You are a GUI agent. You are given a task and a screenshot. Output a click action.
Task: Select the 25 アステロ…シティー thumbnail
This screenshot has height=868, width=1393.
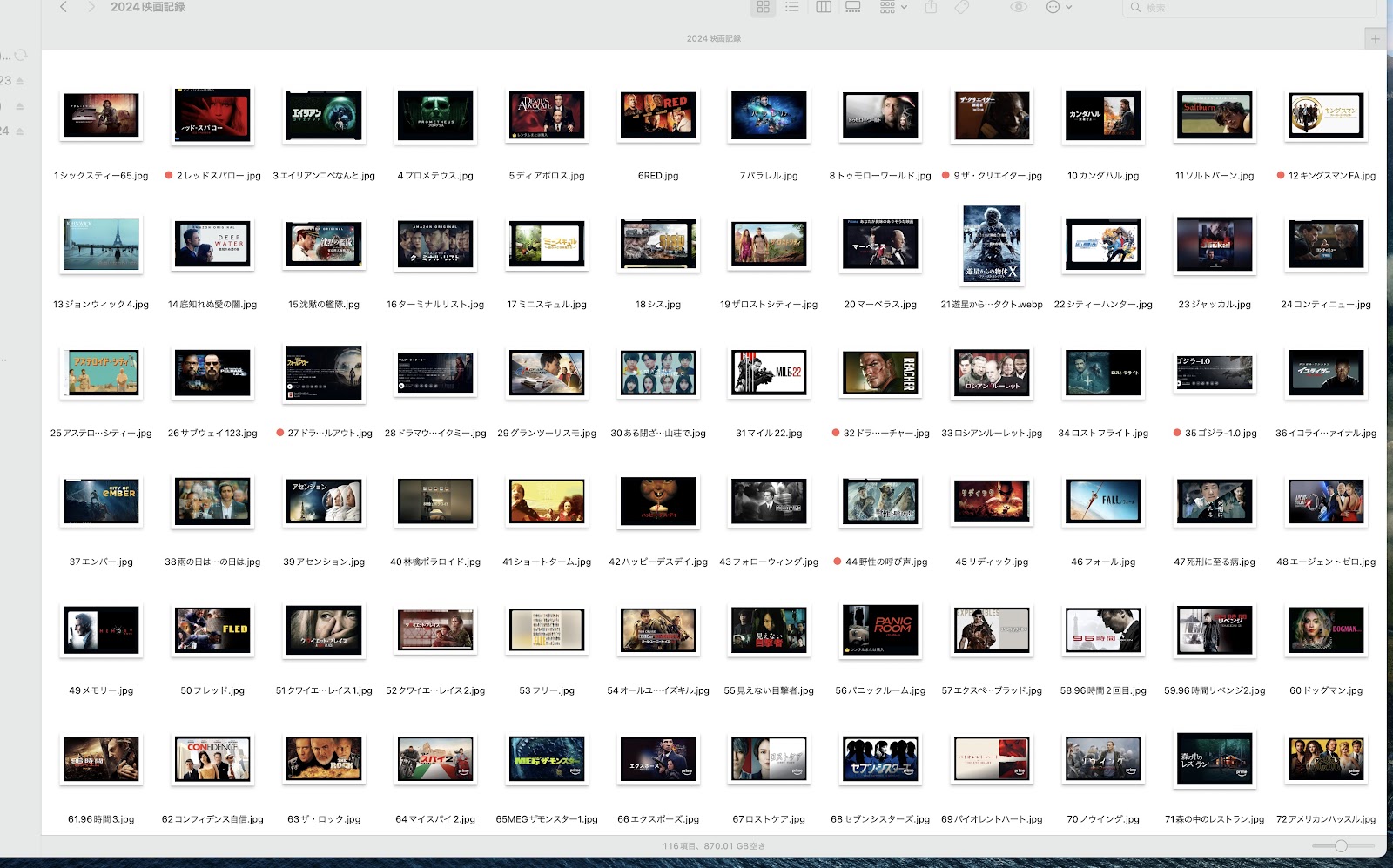(x=101, y=373)
